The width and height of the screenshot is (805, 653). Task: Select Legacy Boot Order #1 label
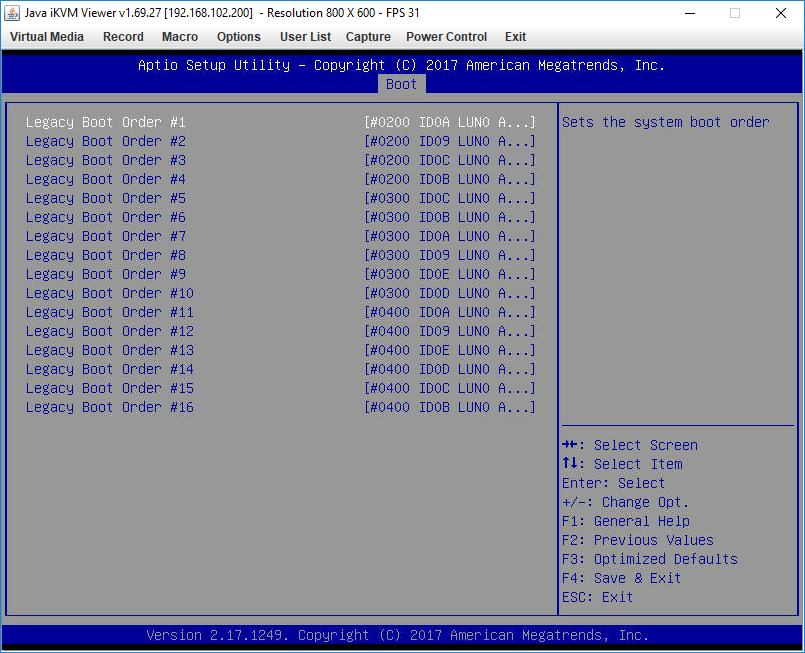pos(106,122)
